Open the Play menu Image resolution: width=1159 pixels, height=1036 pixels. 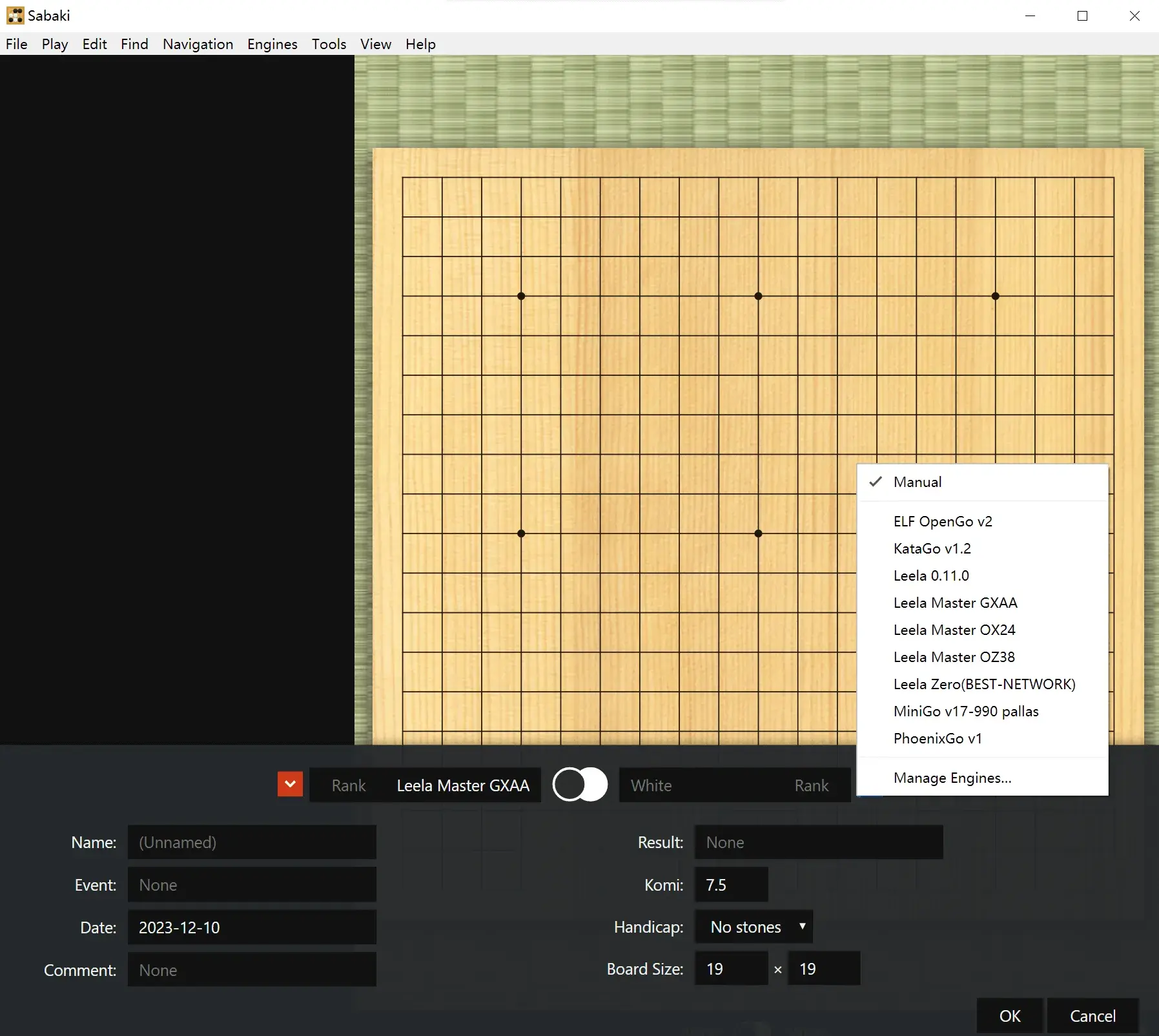point(55,44)
